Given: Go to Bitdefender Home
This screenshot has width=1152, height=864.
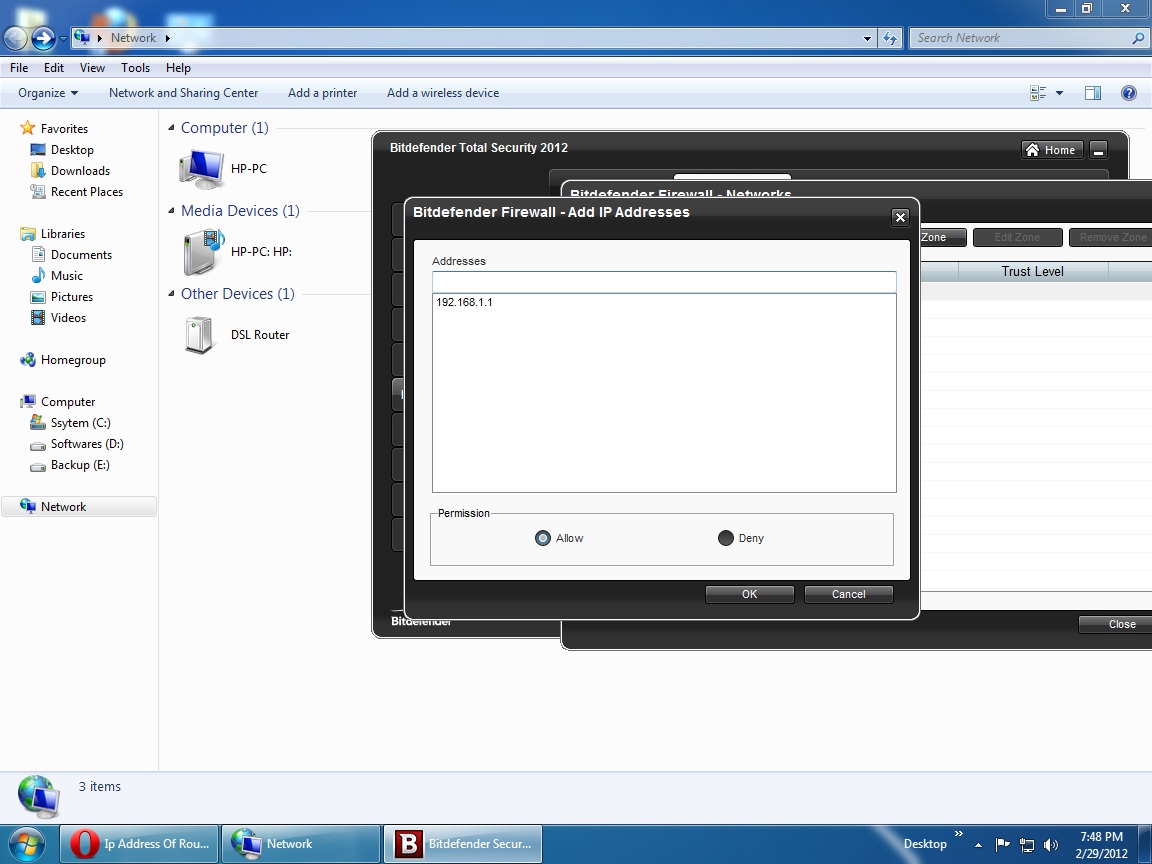Looking at the screenshot, I should [1051, 150].
